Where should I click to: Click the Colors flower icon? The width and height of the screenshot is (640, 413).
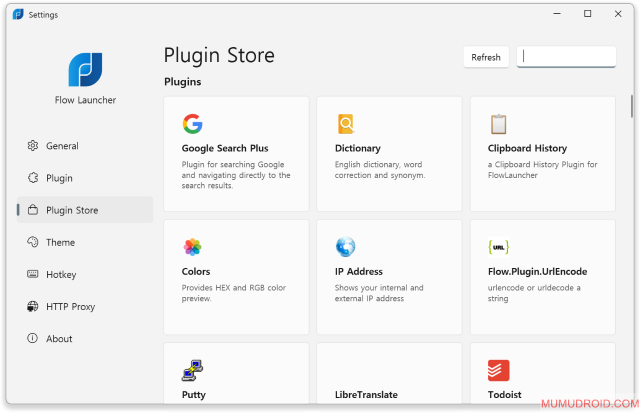[x=192, y=247]
